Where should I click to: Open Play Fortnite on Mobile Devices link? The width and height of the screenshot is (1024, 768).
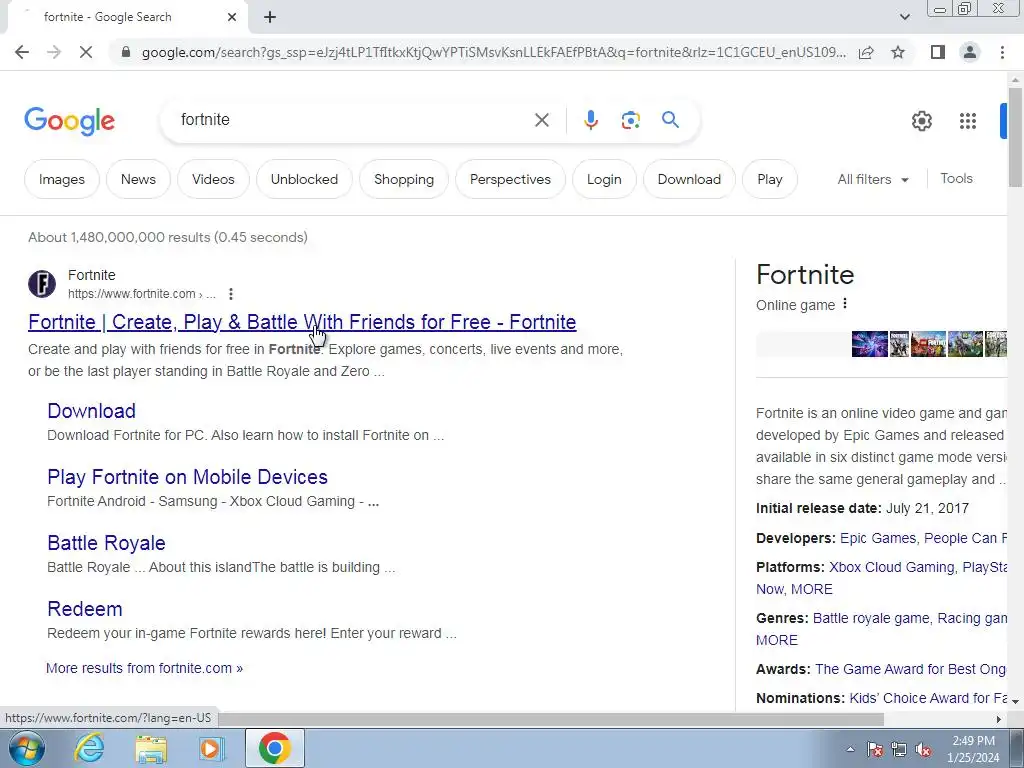click(187, 477)
